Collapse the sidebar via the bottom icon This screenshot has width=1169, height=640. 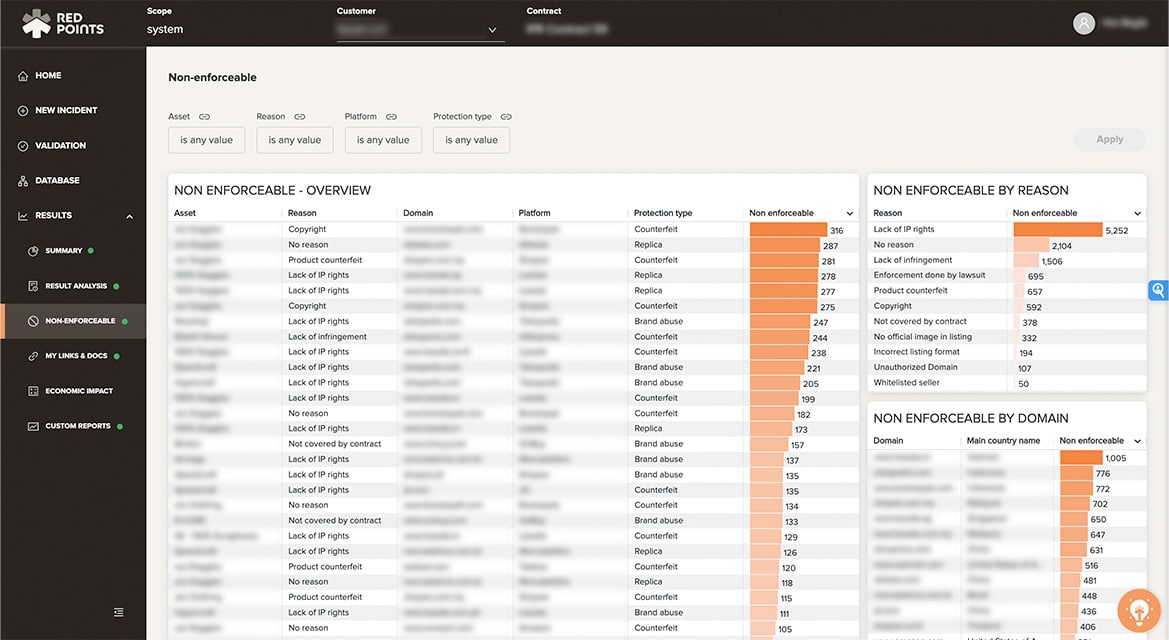(118, 611)
